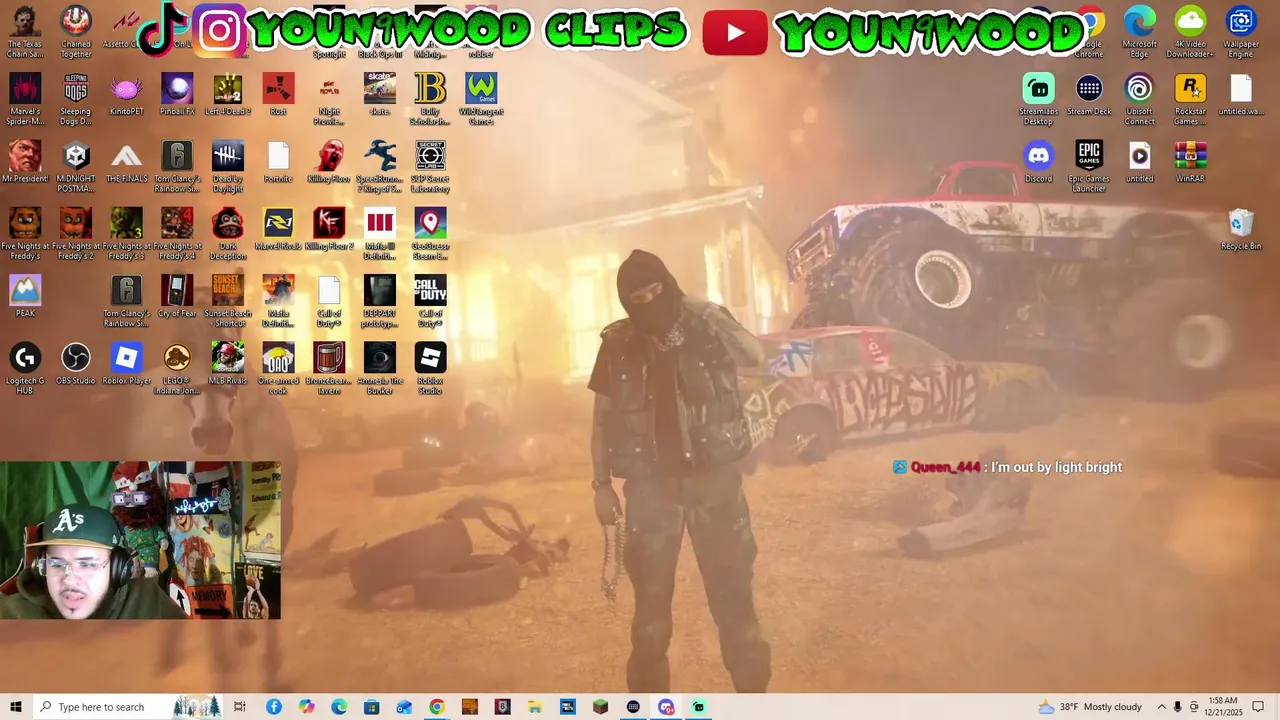1280x720 pixels.
Task: Select the Logitech G HUB icon
Action: coord(25,367)
